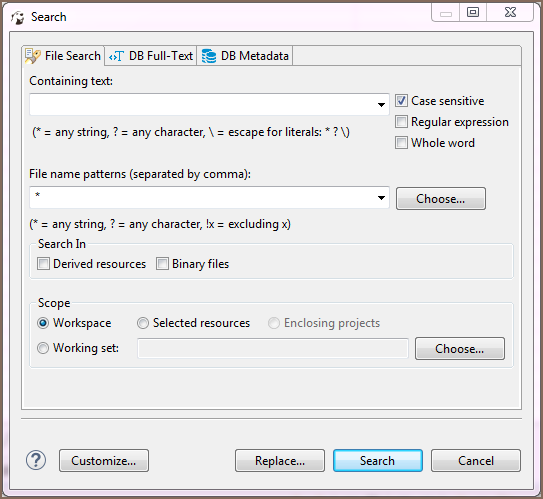Select the Working set radio button
Viewport: 543px width, 499px height.
(43, 348)
